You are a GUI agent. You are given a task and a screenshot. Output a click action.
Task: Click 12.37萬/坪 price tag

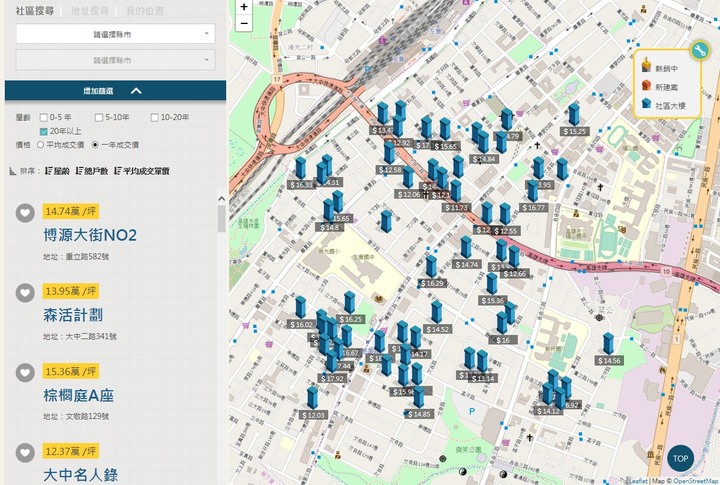[x=71, y=451]
